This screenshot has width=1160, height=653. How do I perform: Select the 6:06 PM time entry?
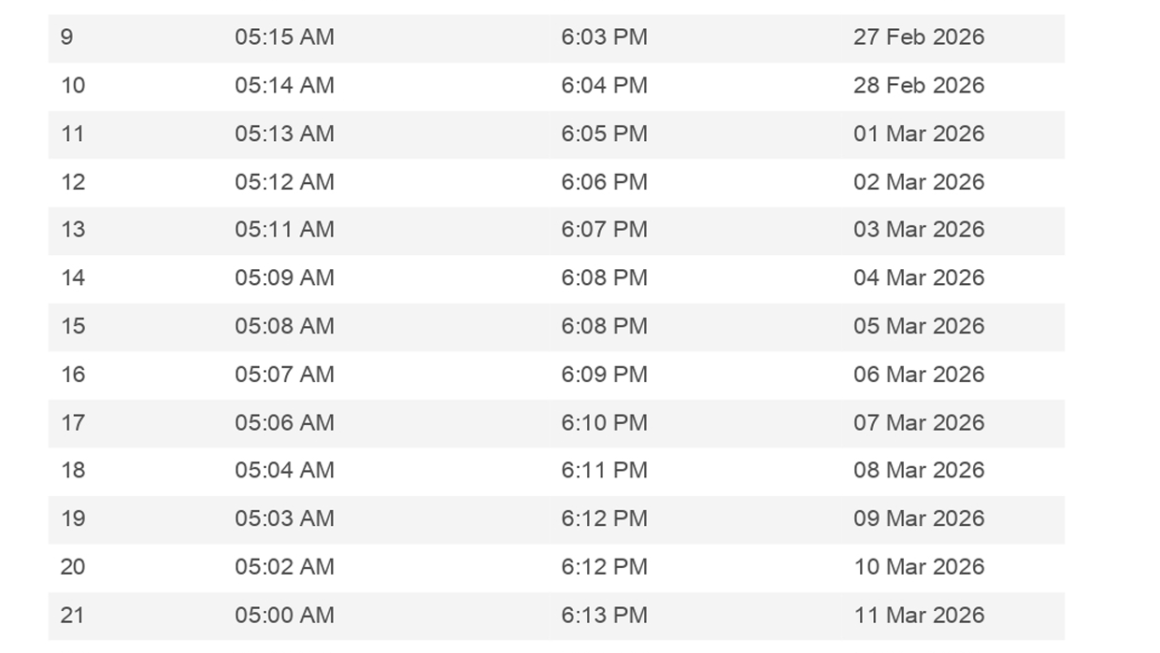coord(604,182)
